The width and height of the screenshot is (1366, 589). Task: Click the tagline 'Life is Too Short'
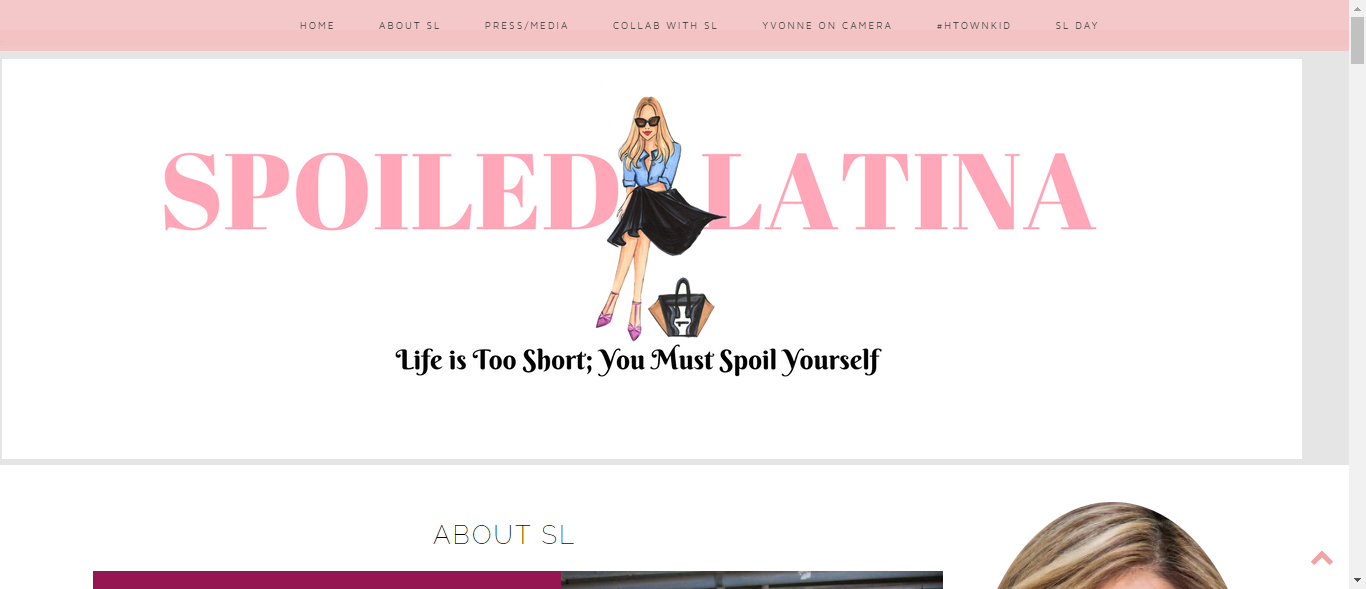tap(638, 360)
